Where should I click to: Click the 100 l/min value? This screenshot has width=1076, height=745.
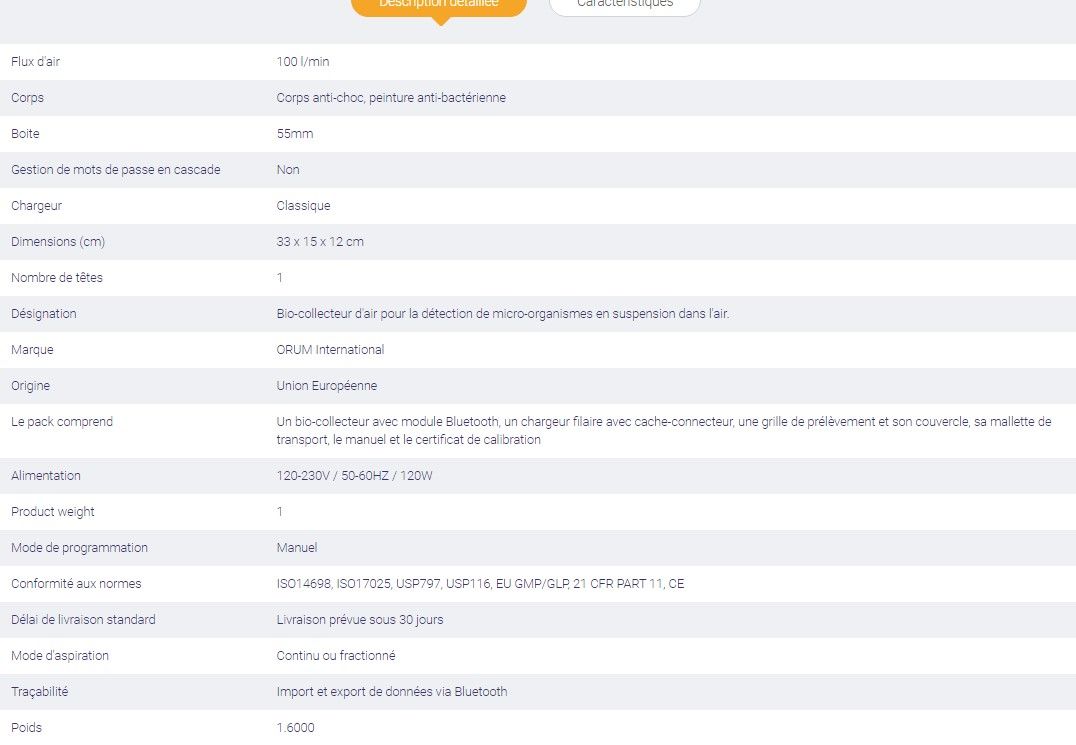pyautogui.click(x=303, y=62)
